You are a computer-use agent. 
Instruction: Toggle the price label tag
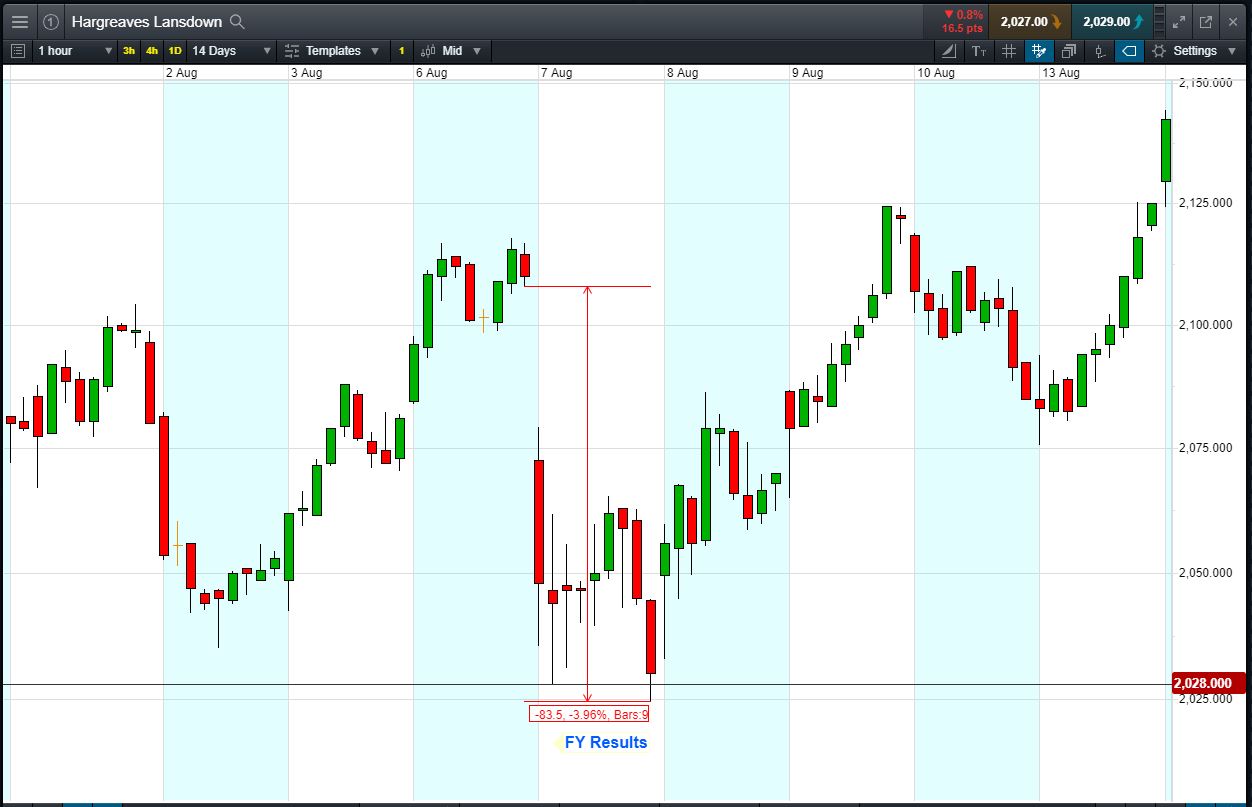[x=1129, y=50]
